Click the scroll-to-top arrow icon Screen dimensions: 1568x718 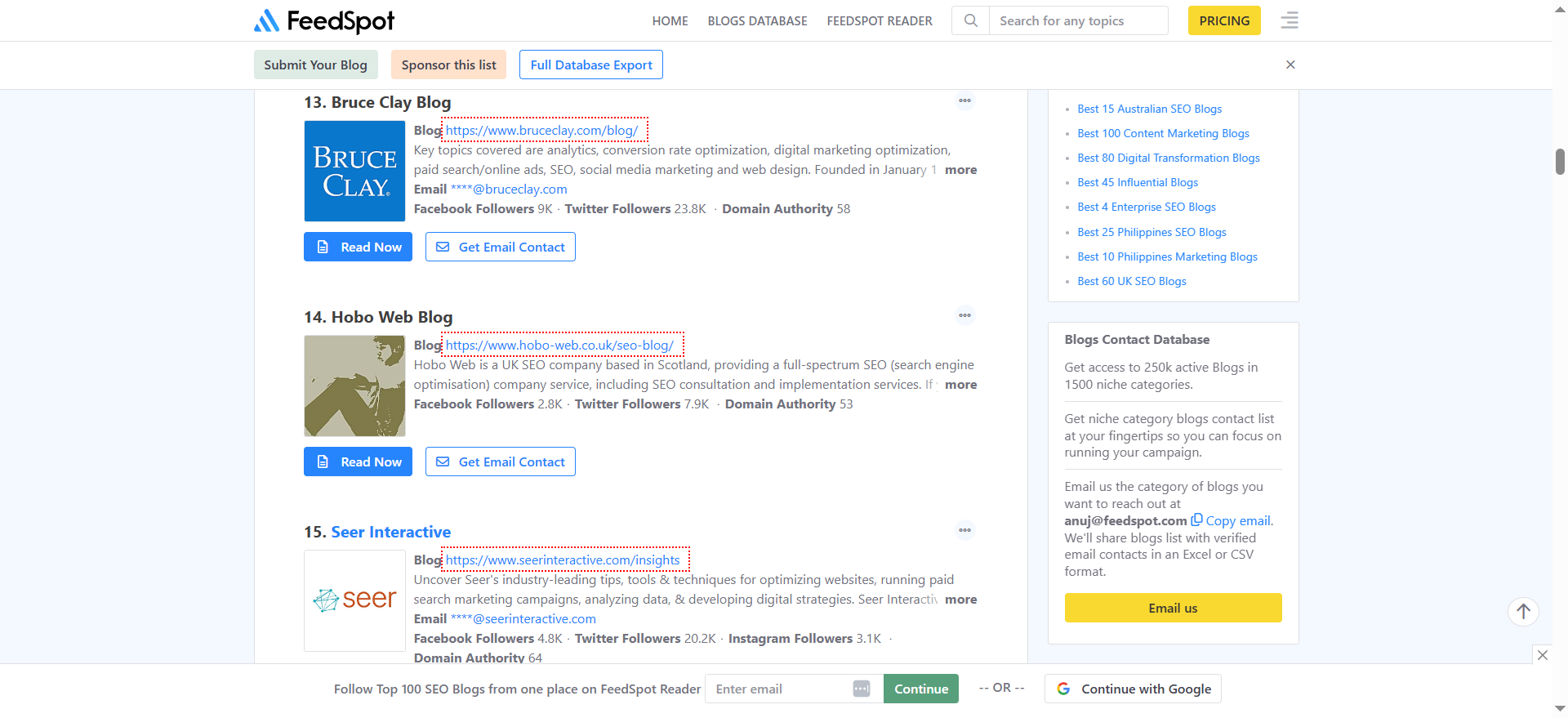point(1523,611)
